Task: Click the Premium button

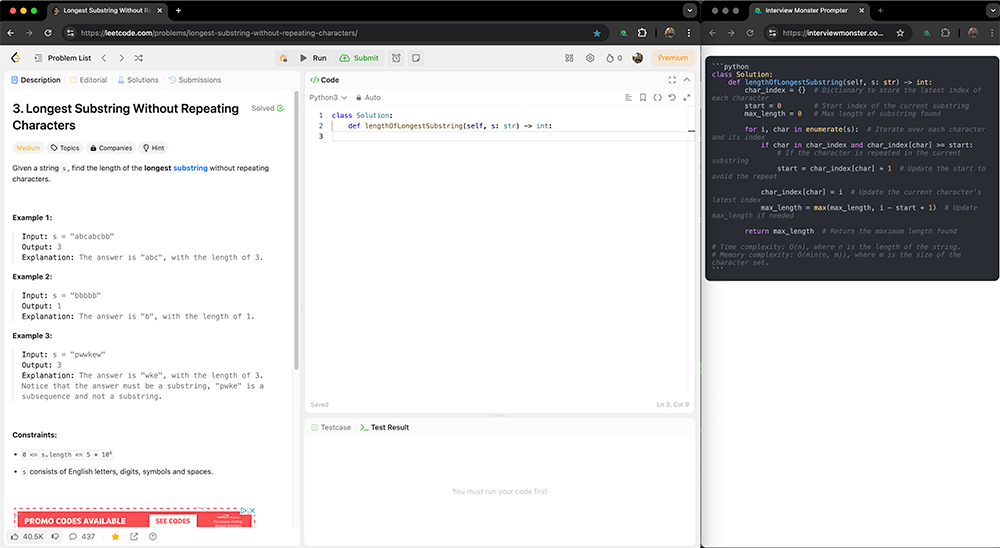Action: 673,58
